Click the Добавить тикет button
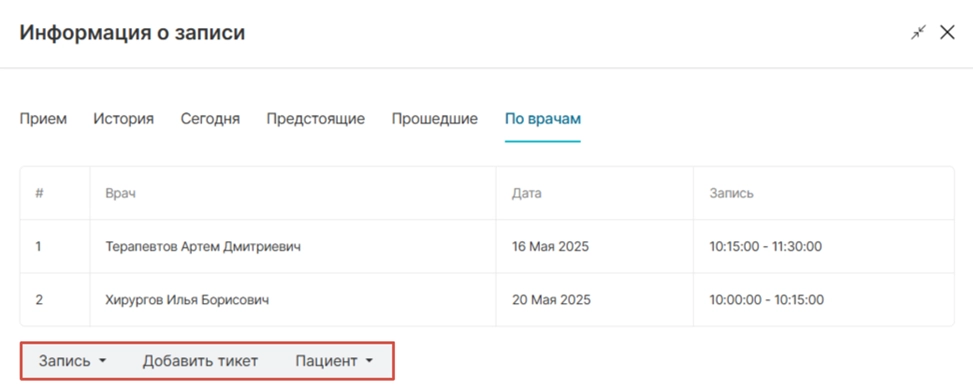973x391 pixels. click(200, 361)
